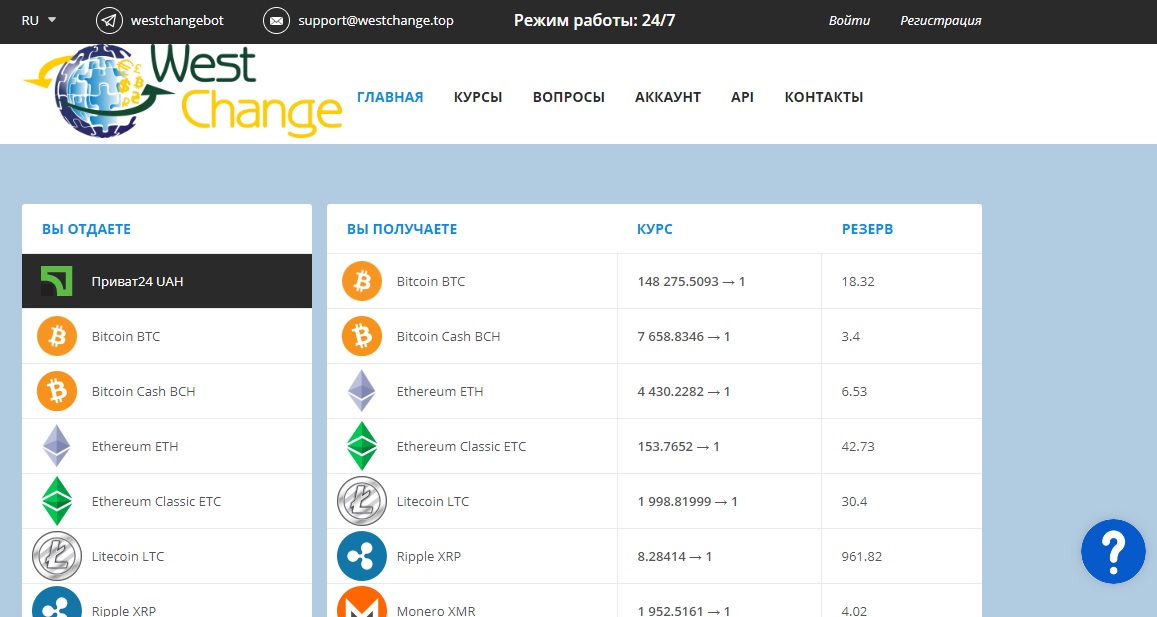Viewport: 1157px width, 617px height.
Task: Click Ethereum Classic ETC icon in receive list
Action: [362, 447]
